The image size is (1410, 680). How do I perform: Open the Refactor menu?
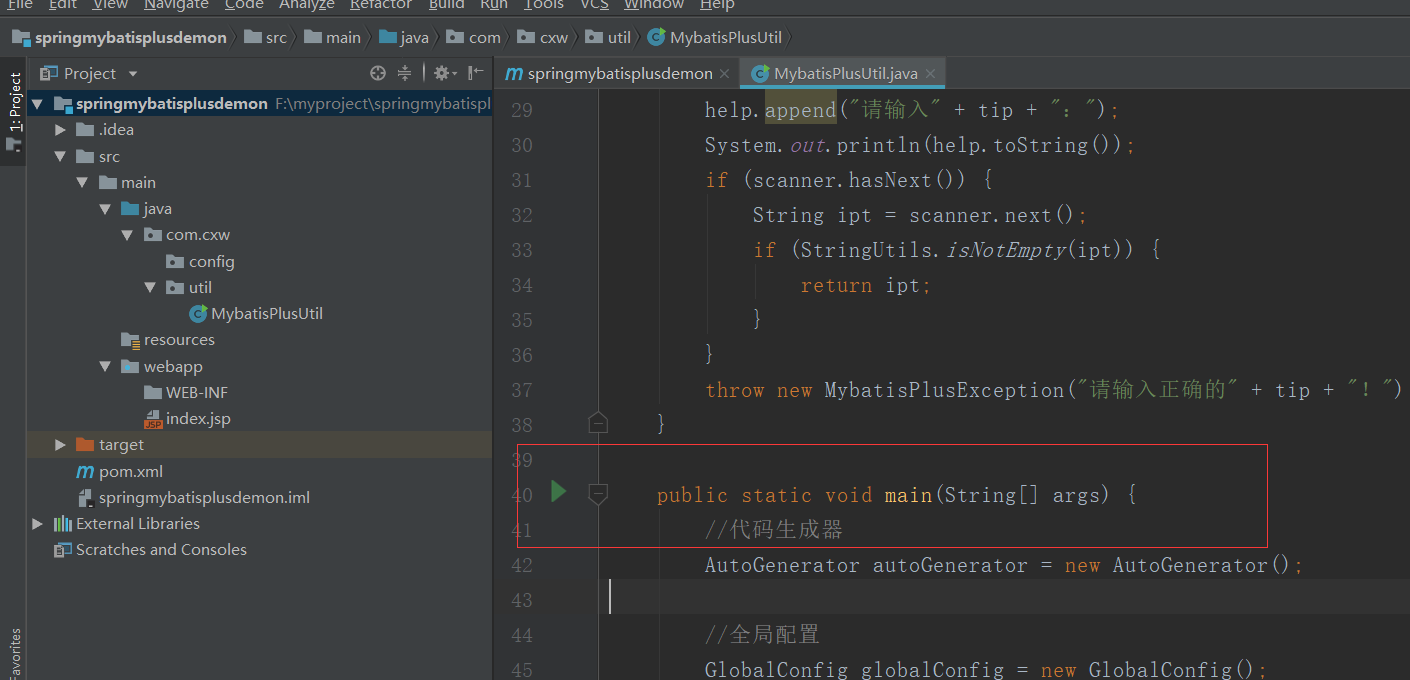[381, 5]
